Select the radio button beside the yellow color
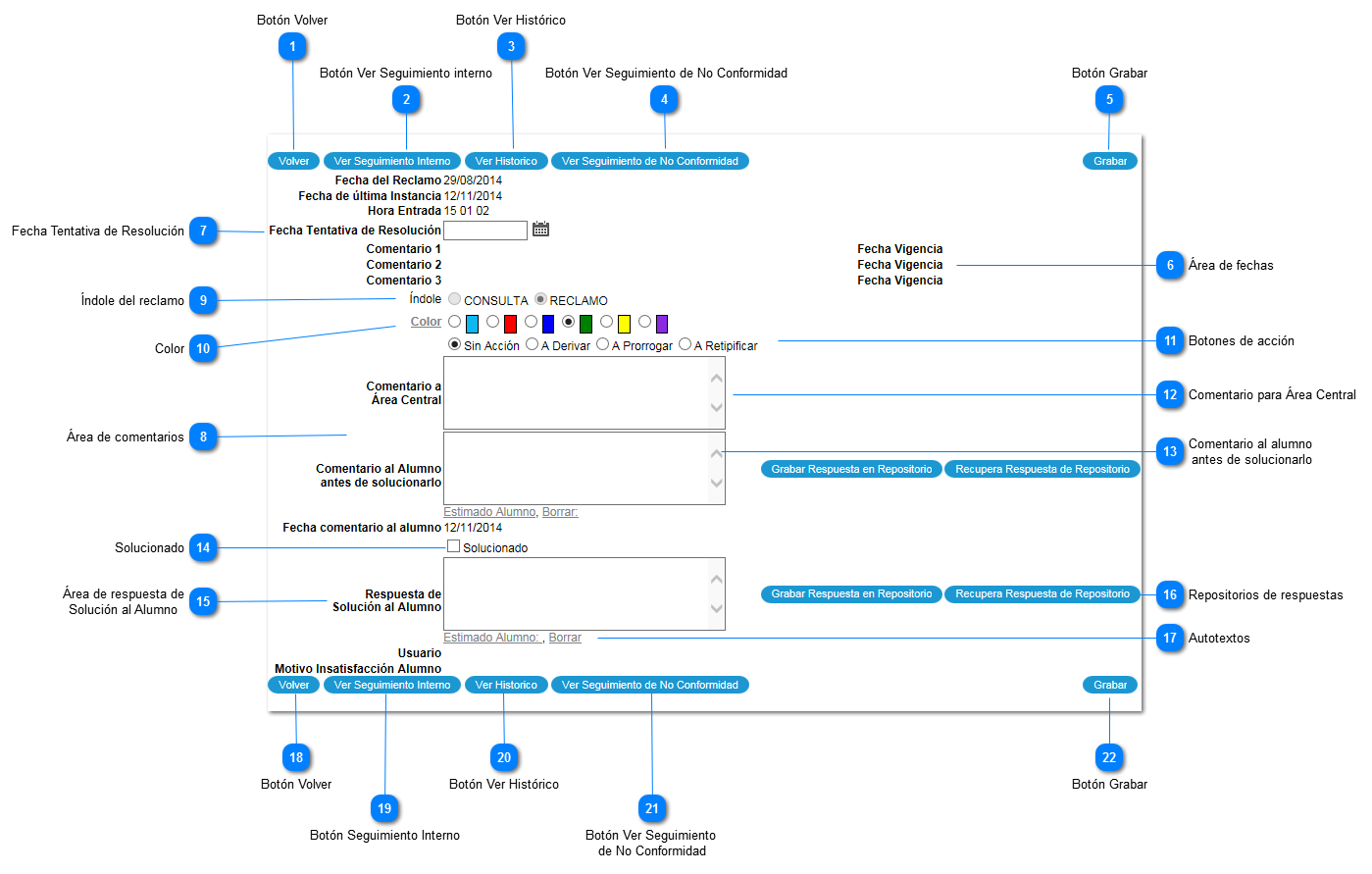 pyautogui.click(x=606, y=322)
